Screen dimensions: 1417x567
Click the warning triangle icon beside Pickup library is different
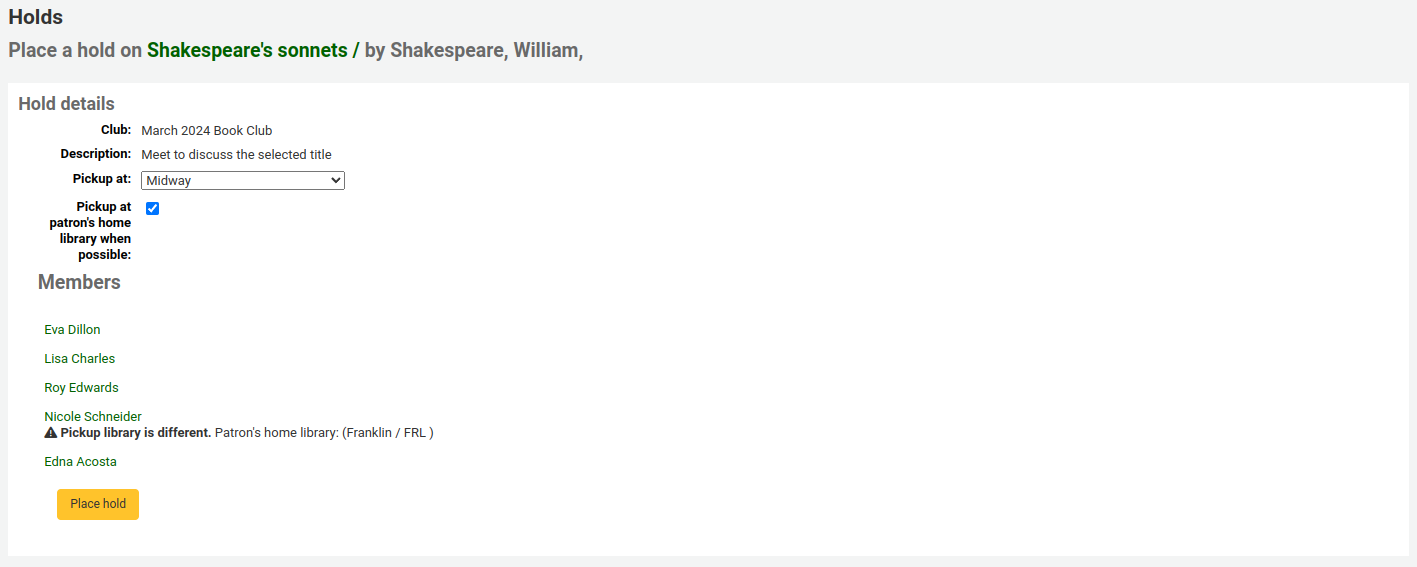point(50,433)
